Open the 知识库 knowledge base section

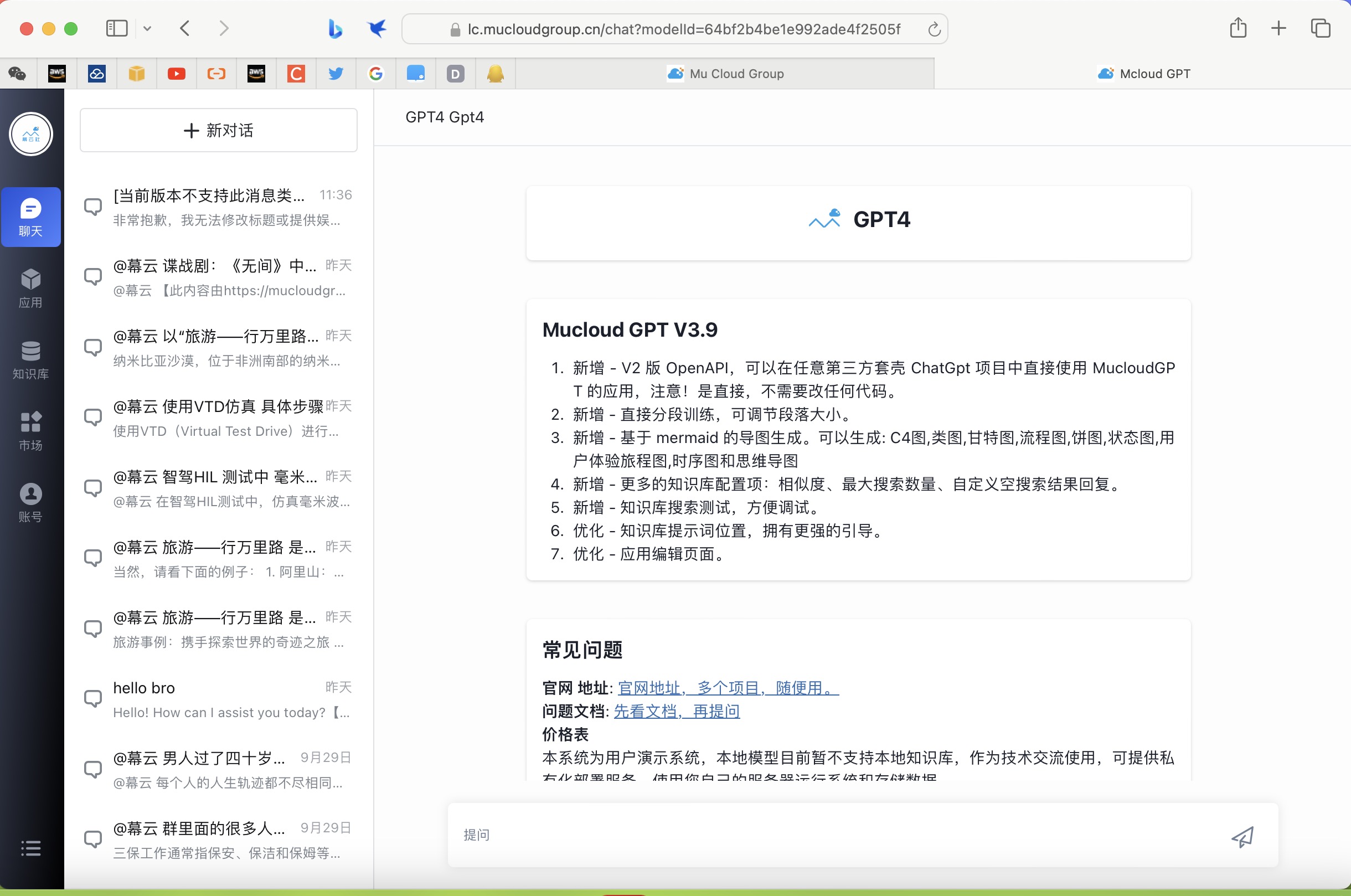click(31, 360)
